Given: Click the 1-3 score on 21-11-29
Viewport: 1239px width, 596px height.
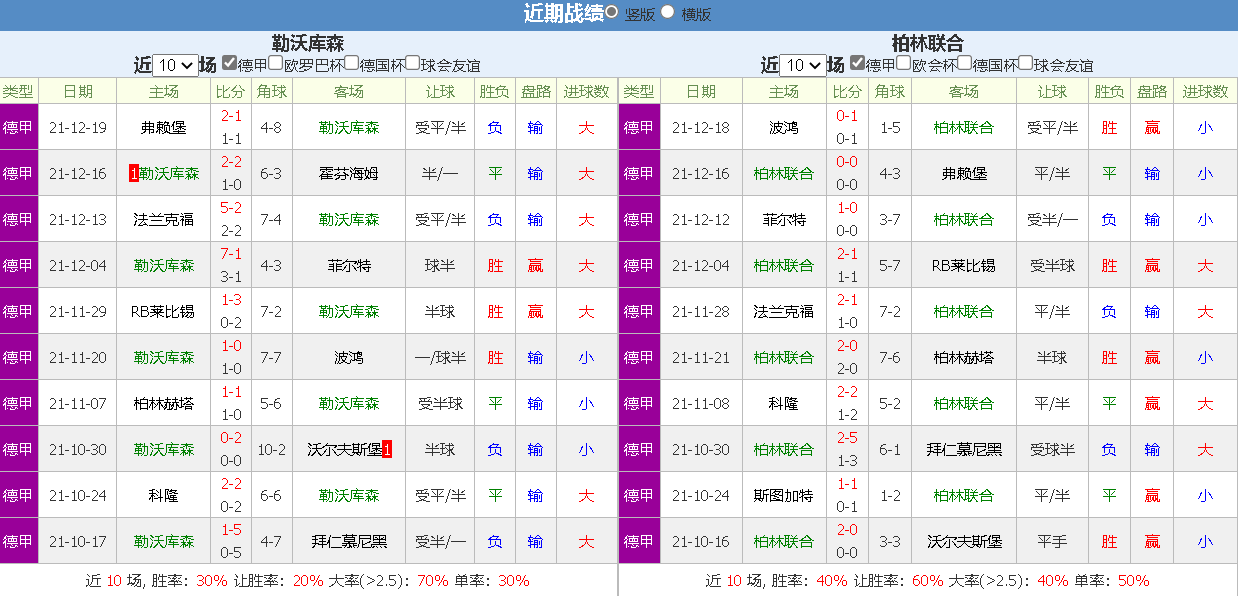Looking at the screenshot, I should [x=231, y=300].
